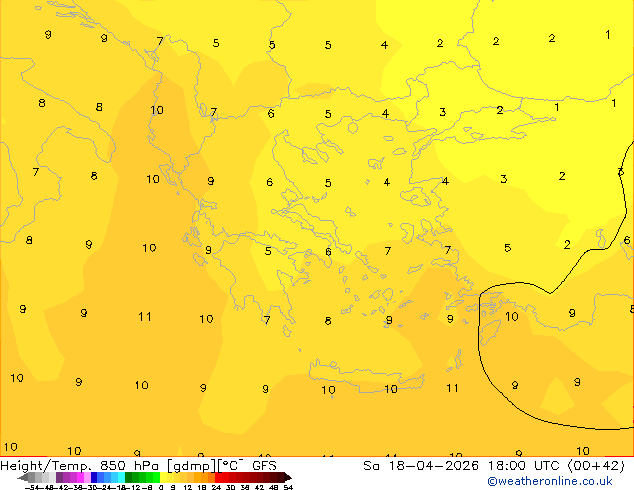The width and height of the screenshot is (634, 490).
Task: Click the legend tick label '12'
Action: pyautogui.click(x=188, y=487)
